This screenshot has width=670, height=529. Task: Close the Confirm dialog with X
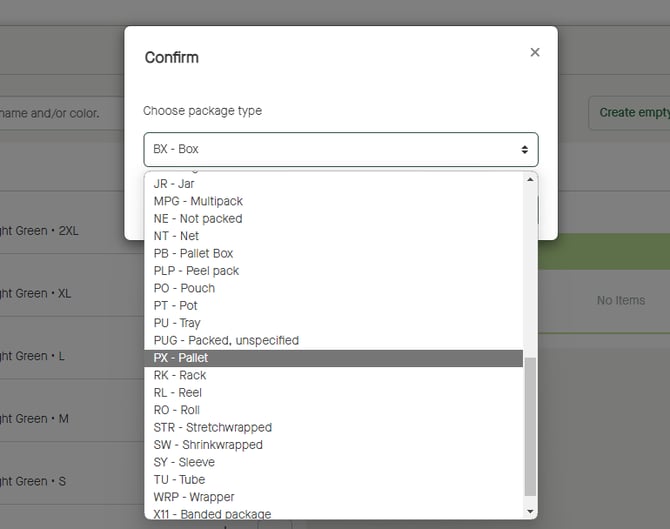coord(535,52)
